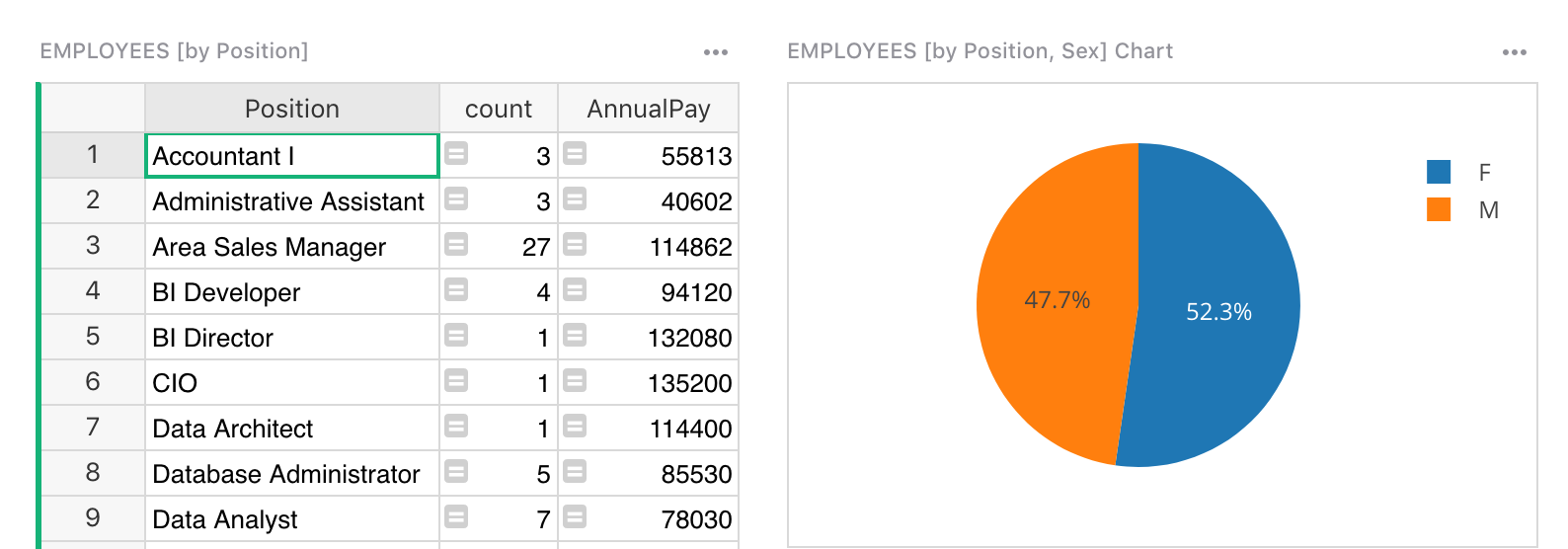The image size is (1568, 549).
Task: Click the EMPLOYEES [by Position] section title
Action: pyautogui.click(x=174, y=51)
